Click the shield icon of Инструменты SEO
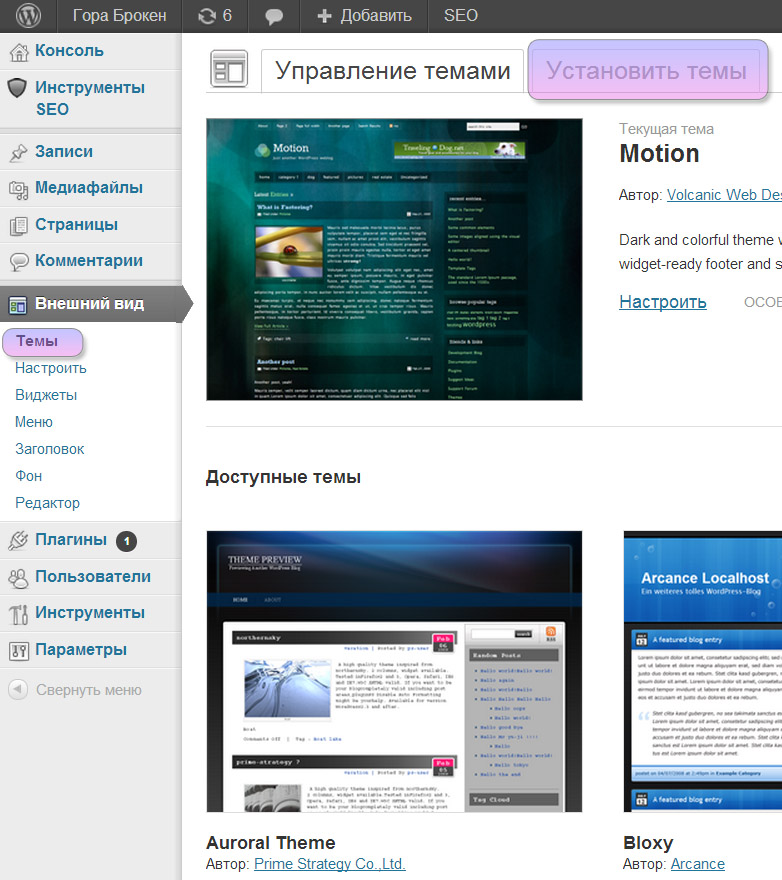 click(x=17, y=88)
